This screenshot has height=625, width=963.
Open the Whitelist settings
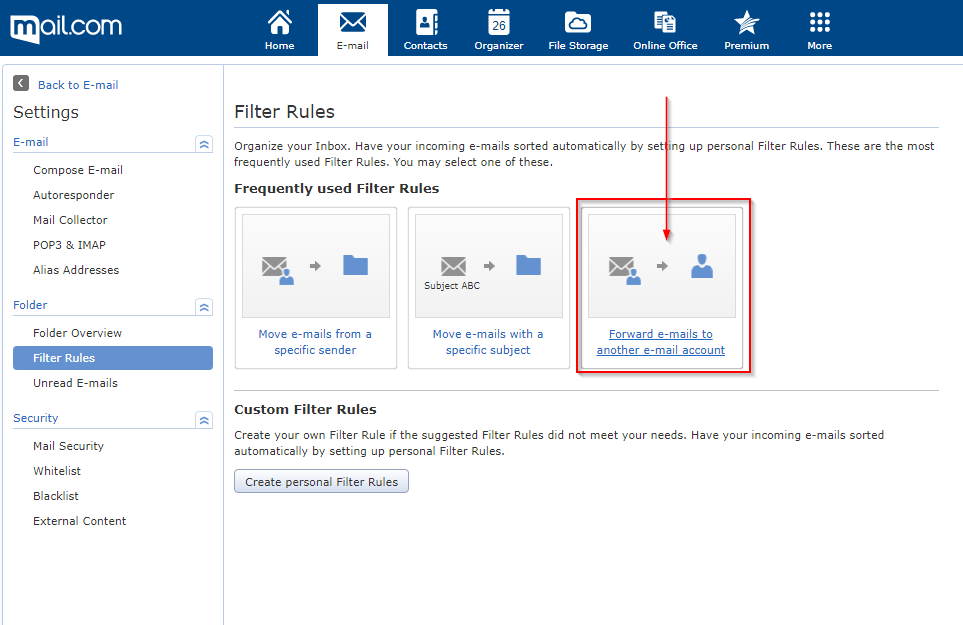pos(57,471)
